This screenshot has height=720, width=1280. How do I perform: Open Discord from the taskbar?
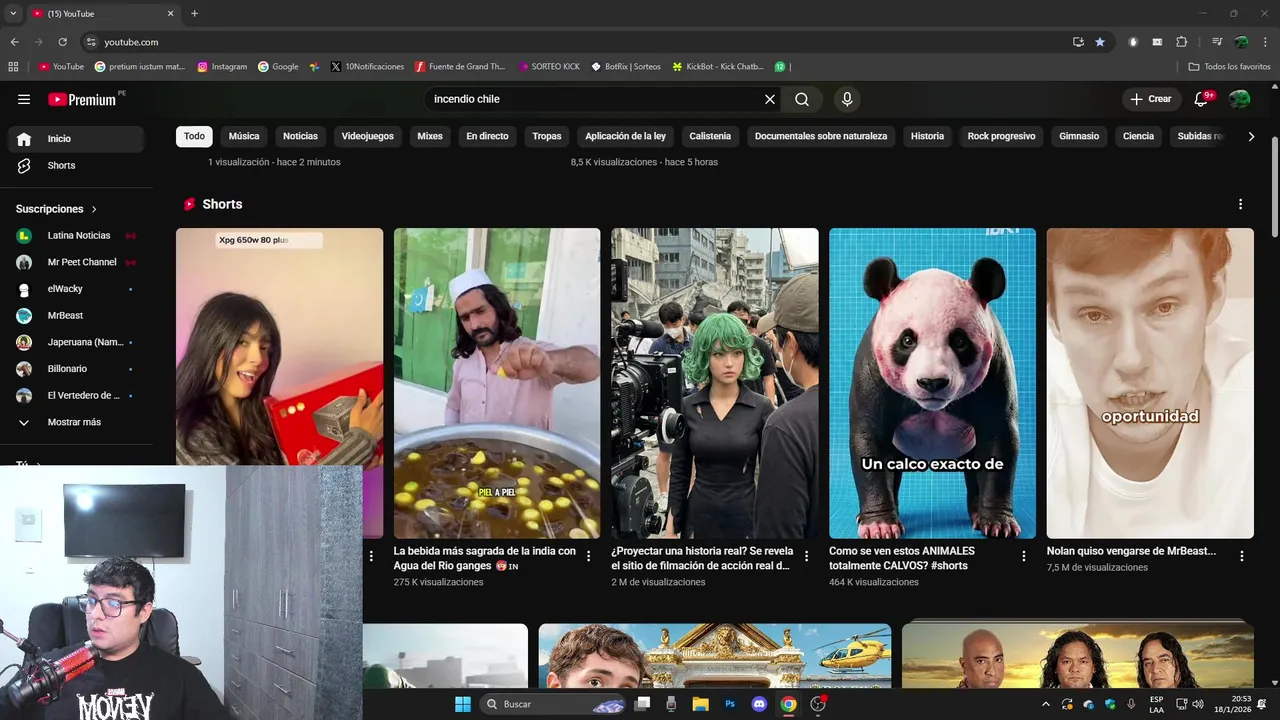click(759, 704)
